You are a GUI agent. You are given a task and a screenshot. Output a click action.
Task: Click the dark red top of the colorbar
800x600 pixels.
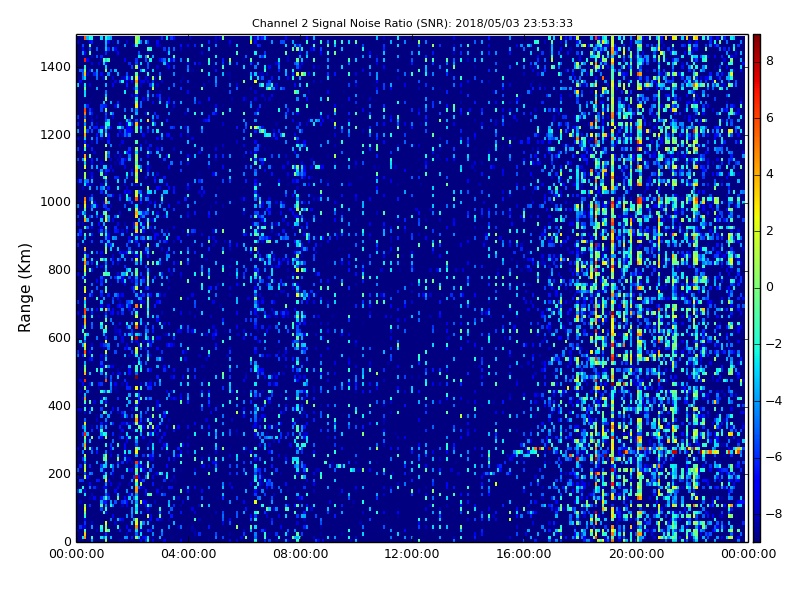click(x=757, y=41)
